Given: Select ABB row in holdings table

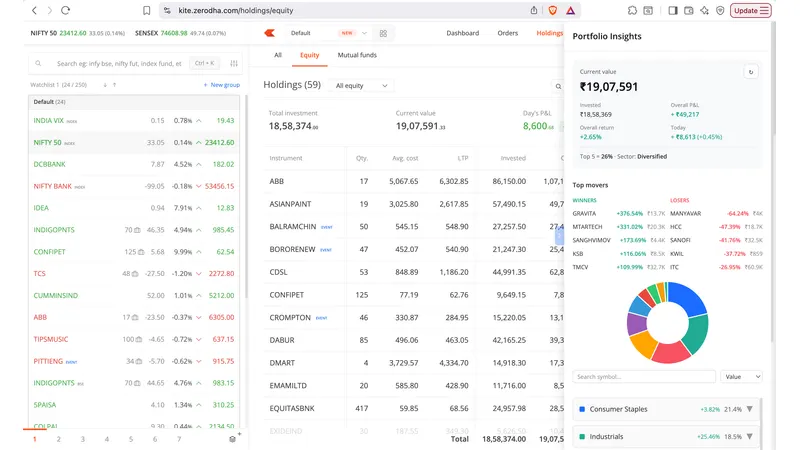Looking at the screenshot, I should pyautogui.click(x=413, y=181).
